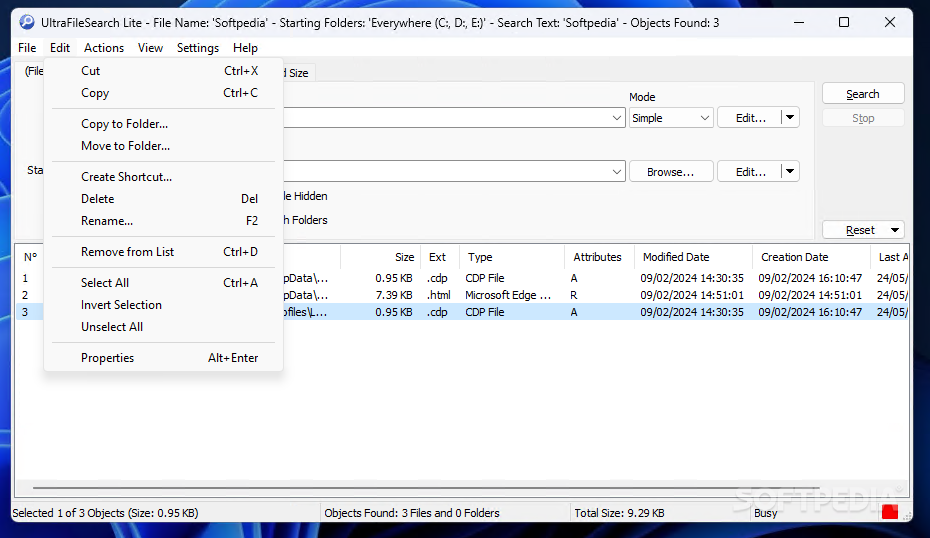The image size is (930, 538).
Task: Click 'Objects Found: 3 Files' status text
Action: tap(412, 513)
